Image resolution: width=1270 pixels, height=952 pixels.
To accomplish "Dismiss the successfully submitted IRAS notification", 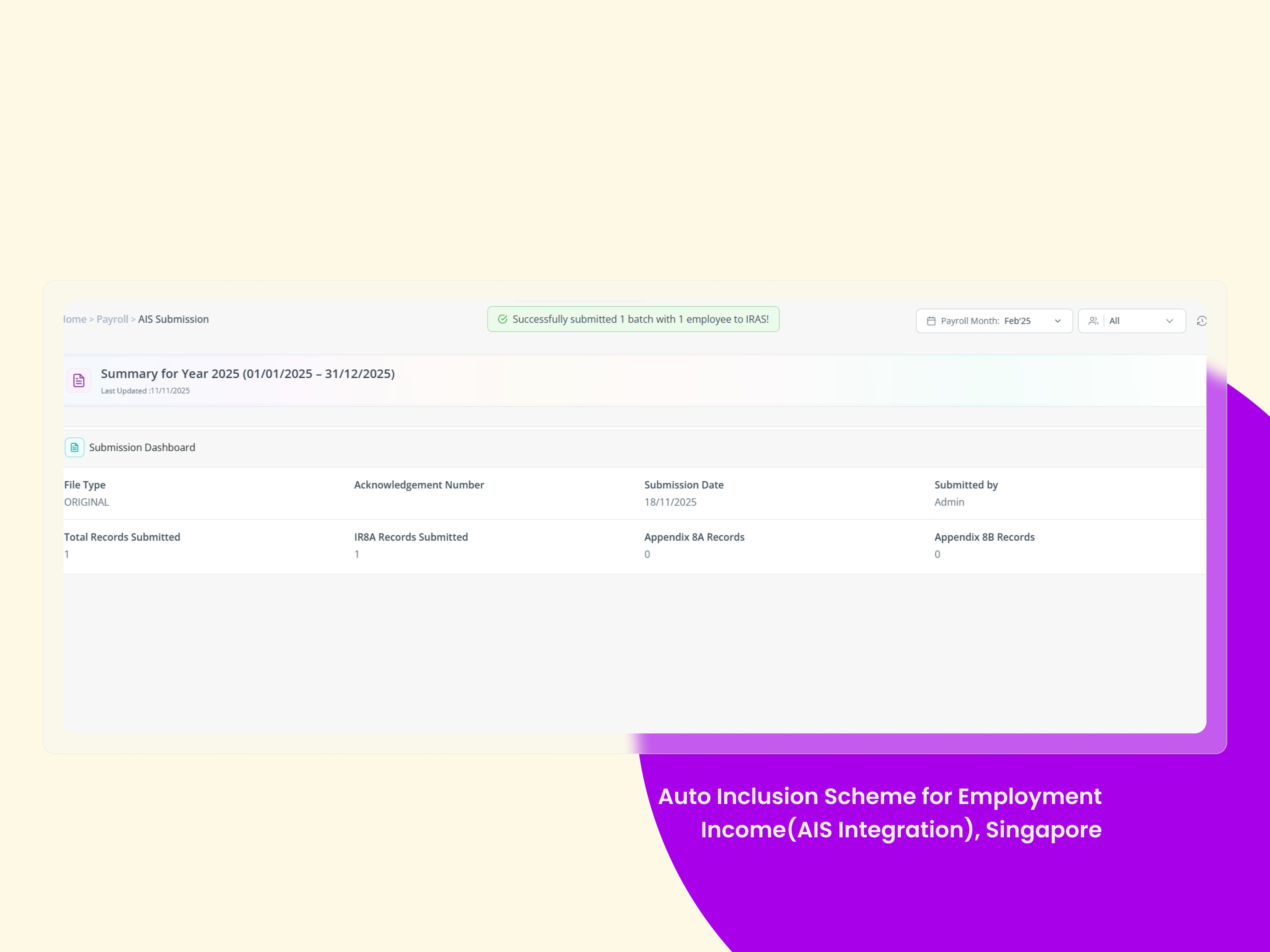I will 633,319.
